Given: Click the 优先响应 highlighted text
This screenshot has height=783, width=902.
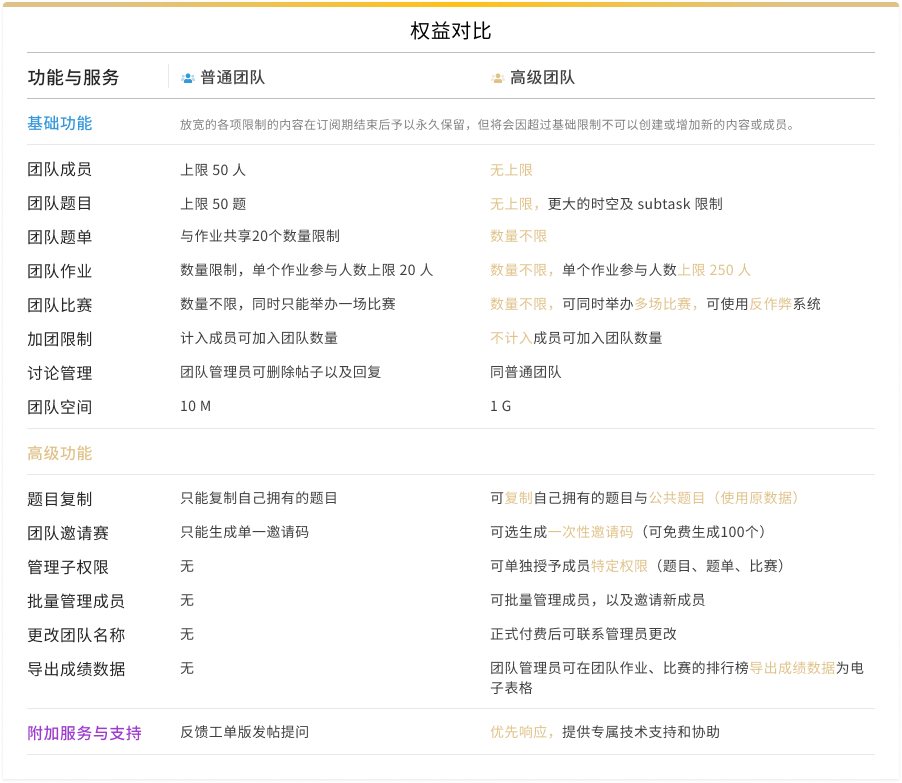Looking at the screenshot, I should 521,732.
